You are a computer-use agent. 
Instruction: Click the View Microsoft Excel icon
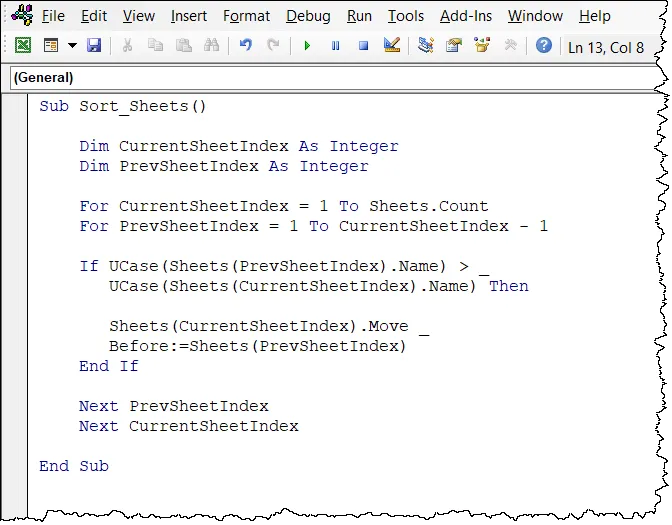[23, 46]
